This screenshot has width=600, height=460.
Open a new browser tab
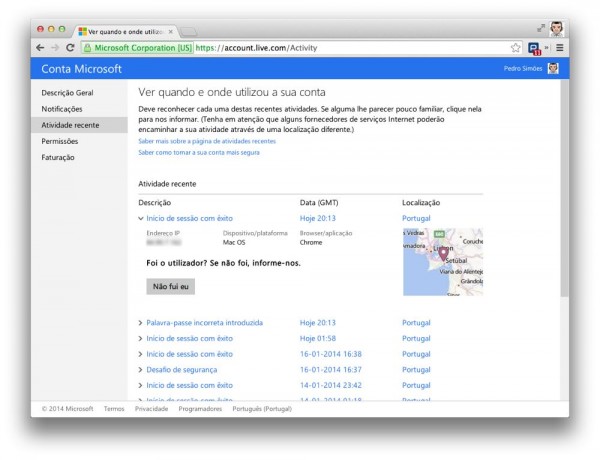tap(188, 32)
